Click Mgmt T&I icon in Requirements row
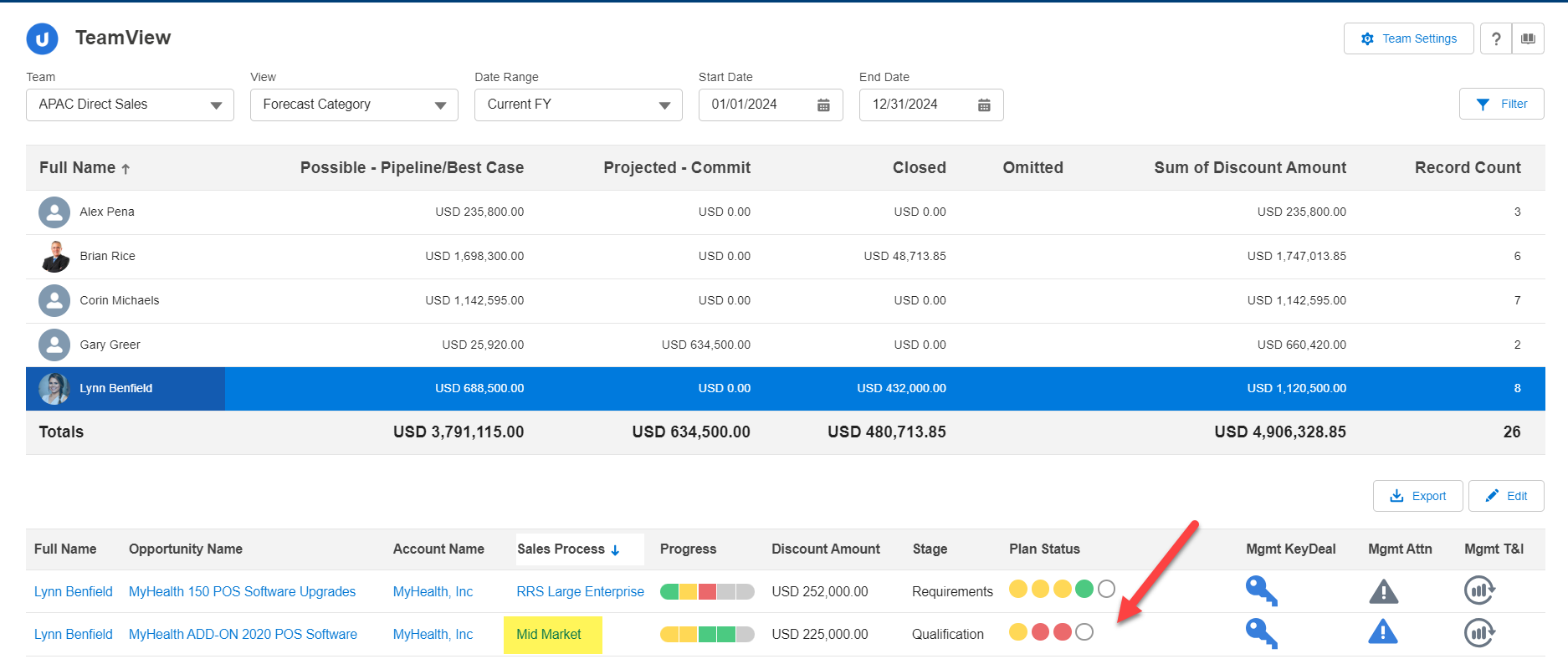Screen dimensions: 1568x659 click(x=1479, y=590)
